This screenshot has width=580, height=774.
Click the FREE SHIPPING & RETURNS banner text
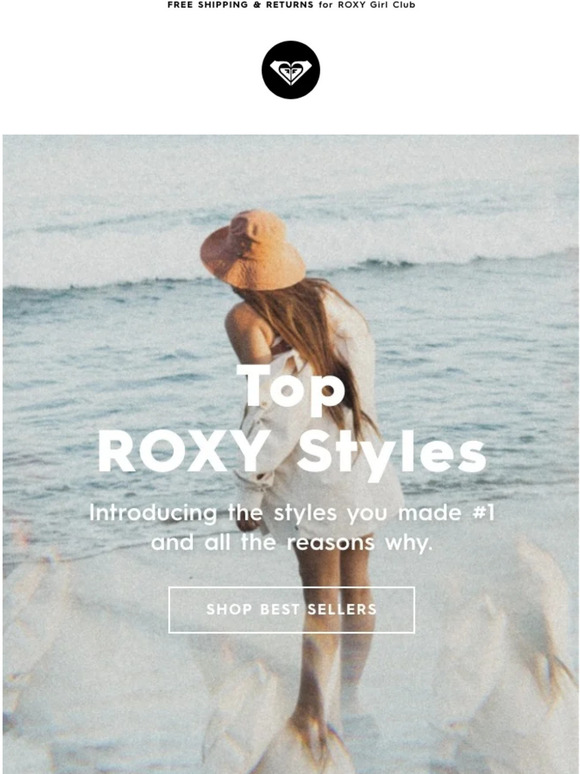(x=240, y=5)
